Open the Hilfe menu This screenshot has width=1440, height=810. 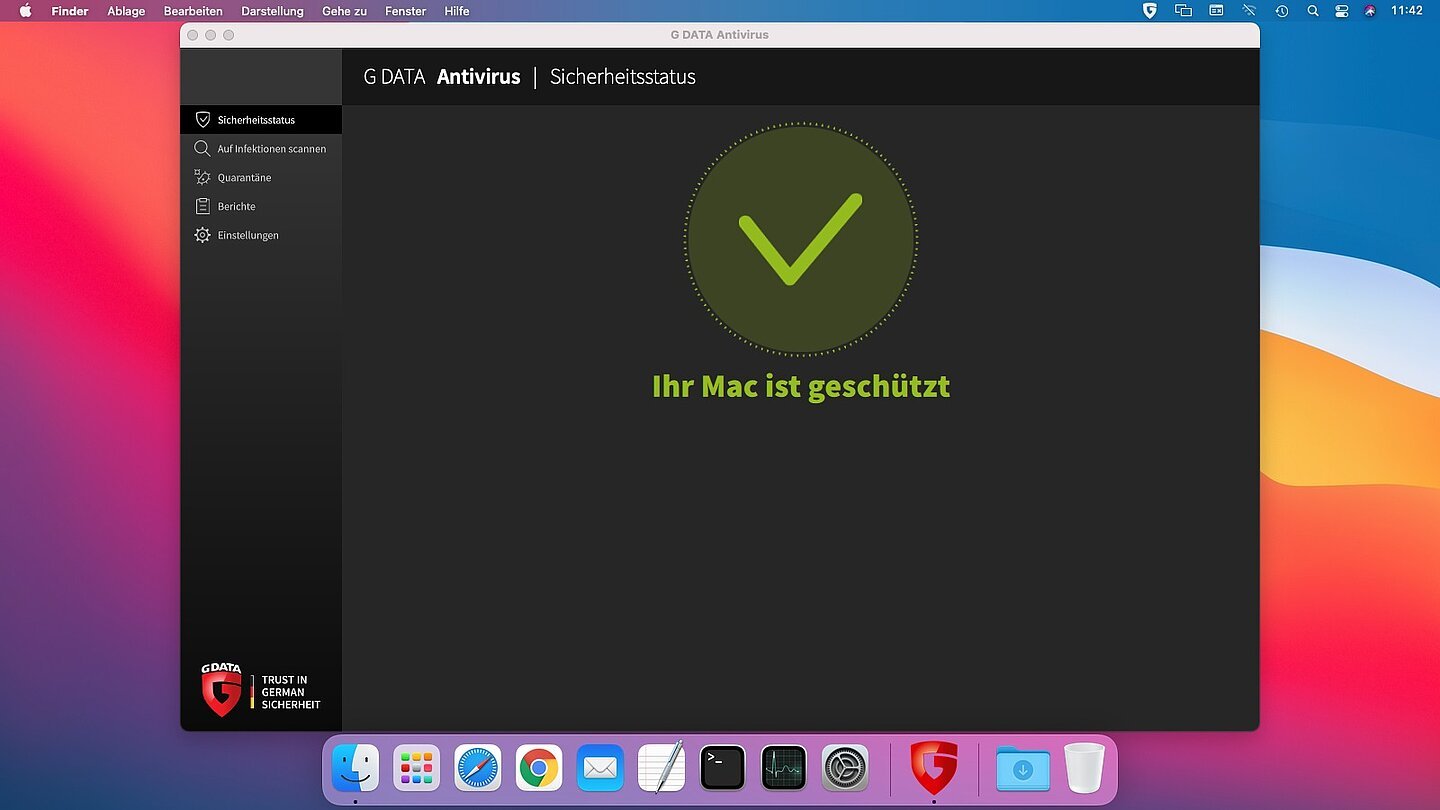pyautogui.click(x=457, y=11)
